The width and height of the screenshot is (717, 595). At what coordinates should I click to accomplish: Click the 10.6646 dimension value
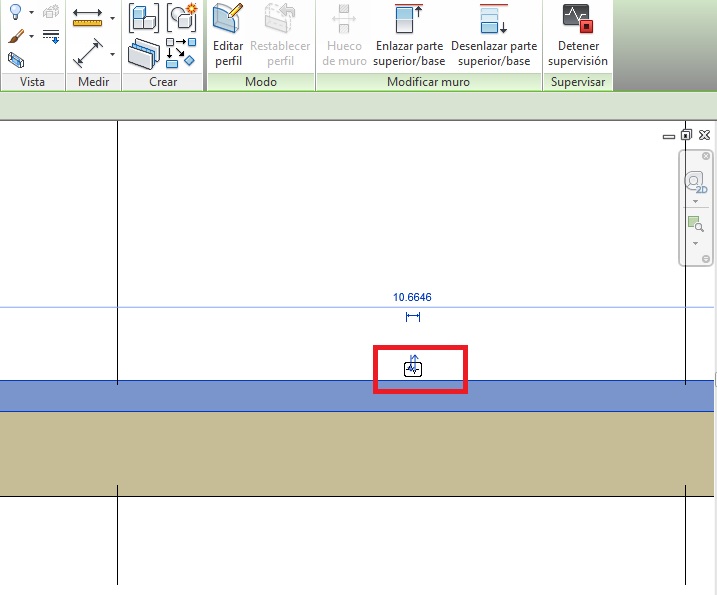(x=412, y=297)
